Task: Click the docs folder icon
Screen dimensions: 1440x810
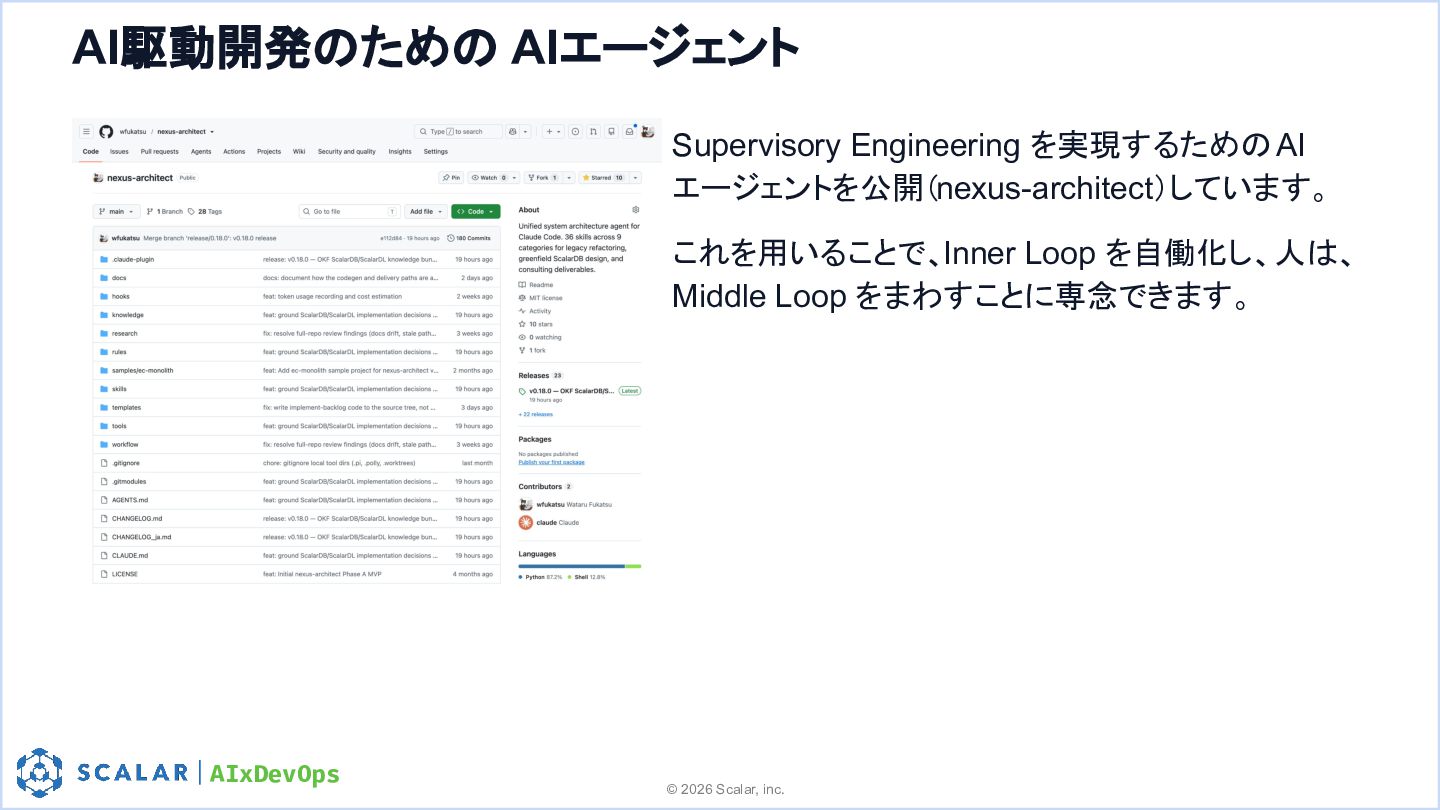Action: click(x=103, y=278)
